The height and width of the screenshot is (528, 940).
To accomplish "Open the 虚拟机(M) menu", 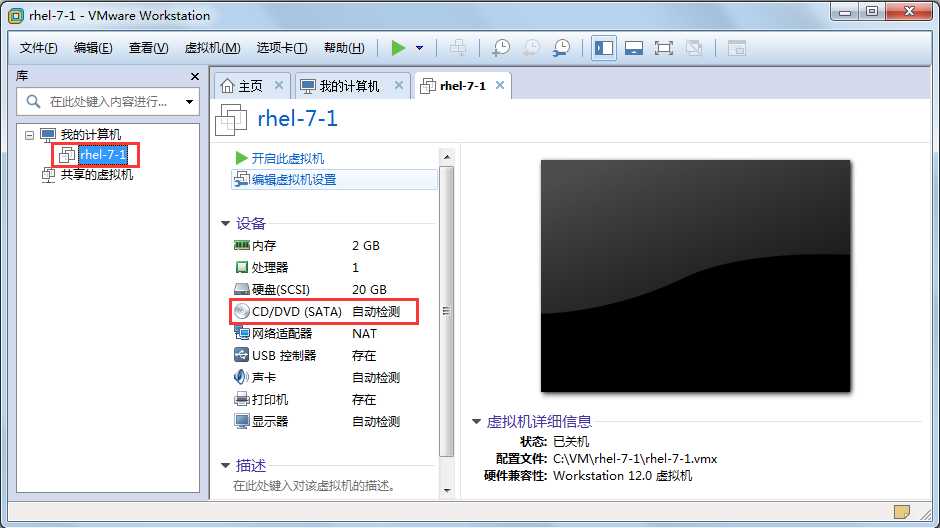I will click(x=212, y=47).
